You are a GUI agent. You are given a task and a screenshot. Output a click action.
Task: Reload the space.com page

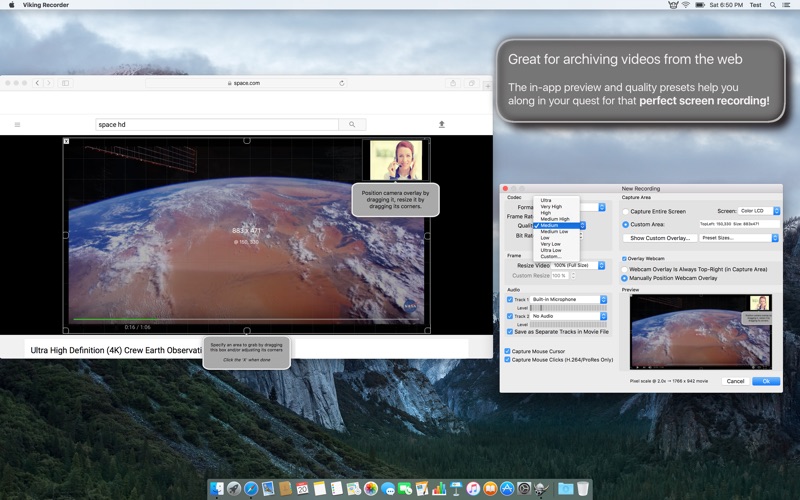342,83
